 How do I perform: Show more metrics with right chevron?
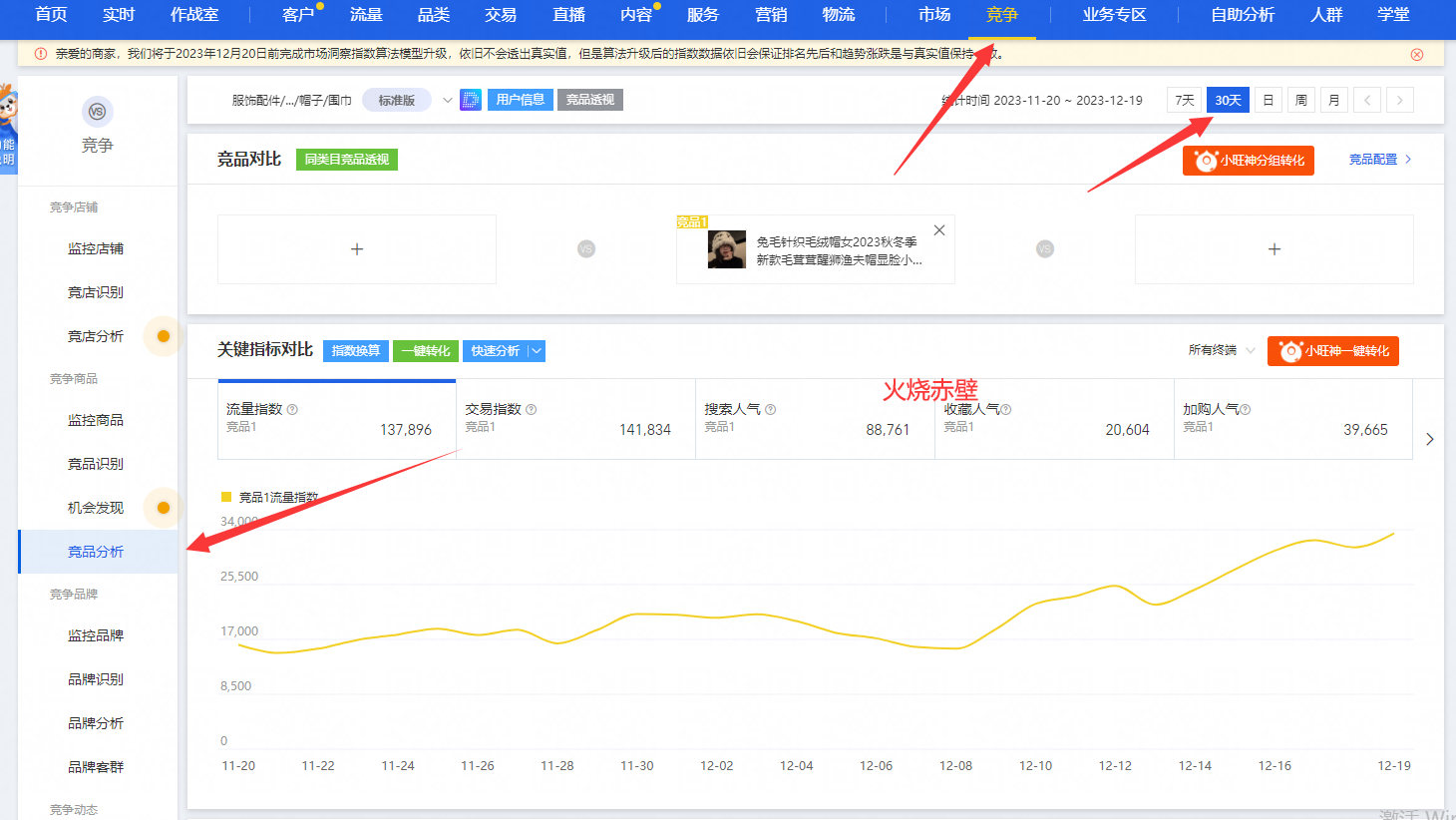pos(1430,439)
